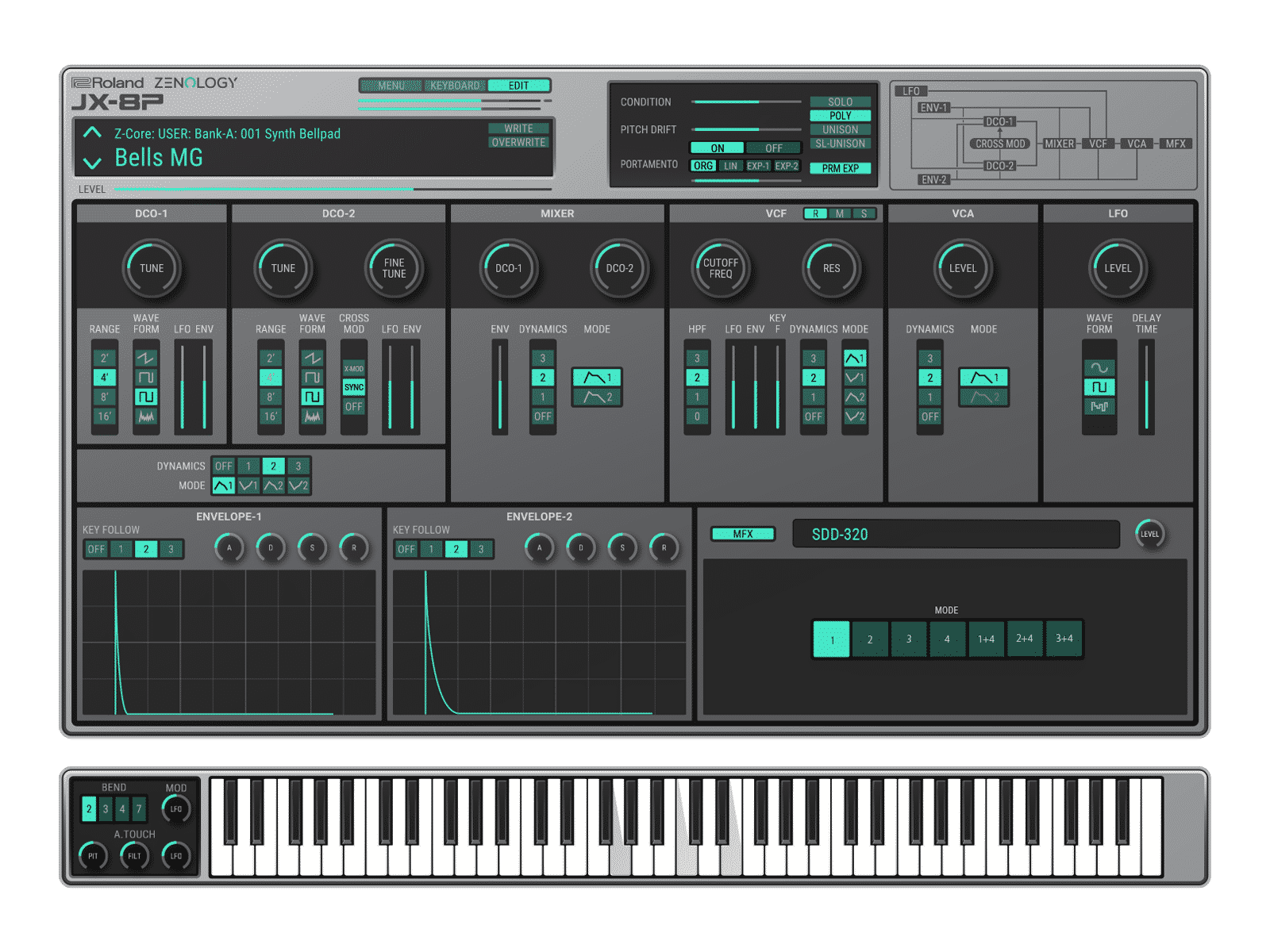Set BEND range to 7

tap(138, 808)
